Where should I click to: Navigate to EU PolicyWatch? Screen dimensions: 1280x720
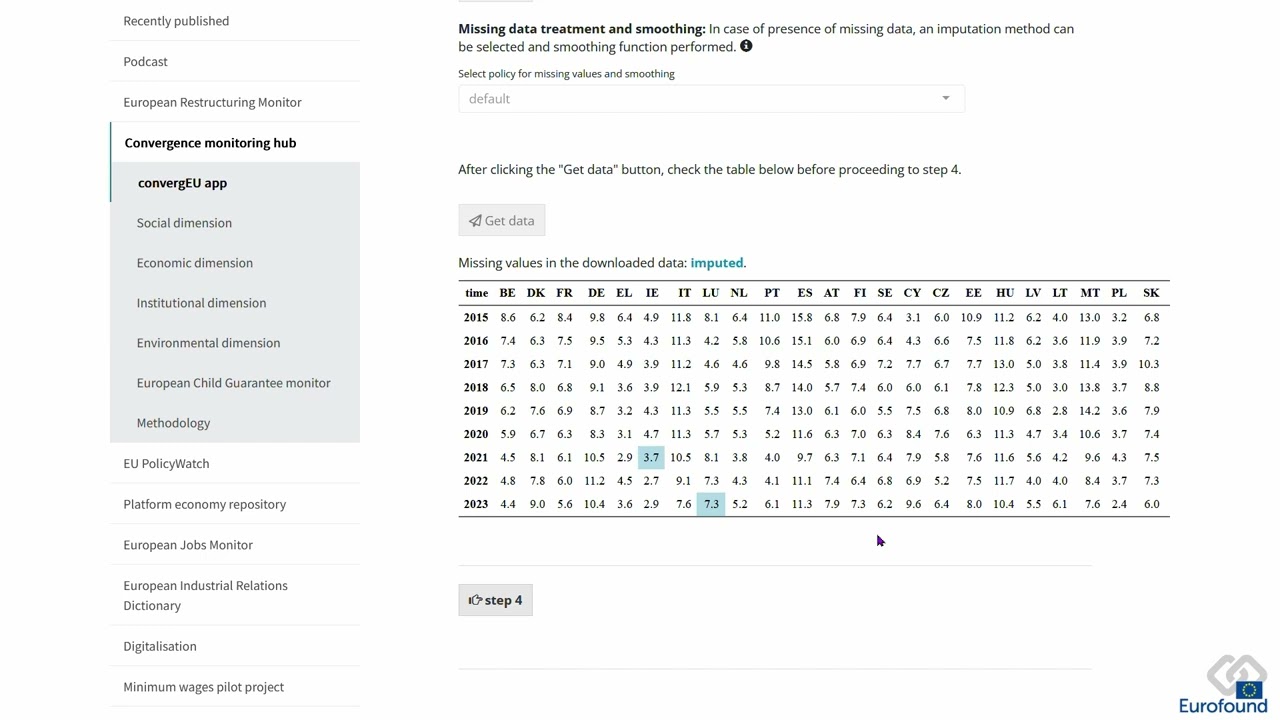tap(166, 463)
